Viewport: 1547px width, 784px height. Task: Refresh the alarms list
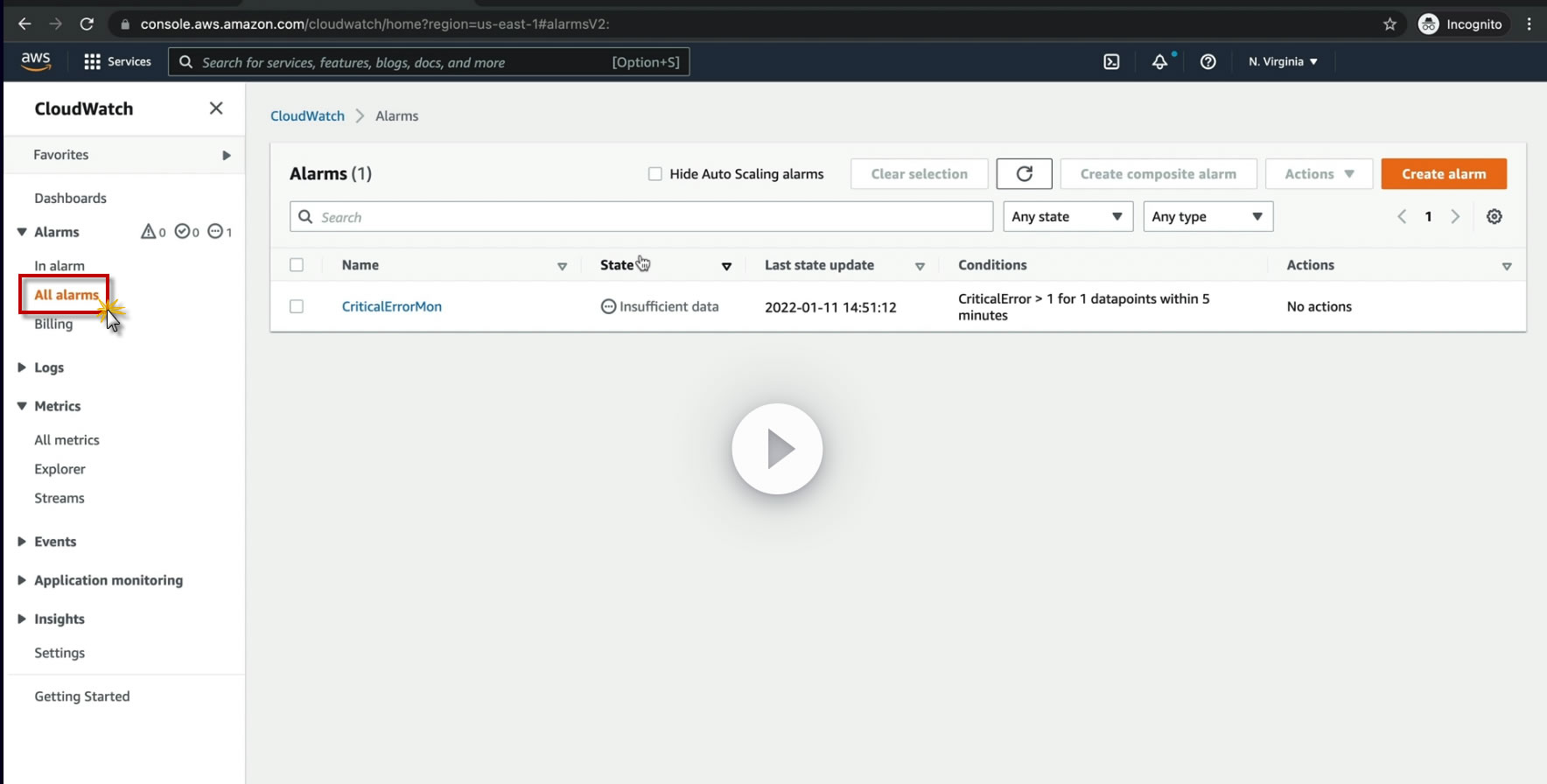[x=1025, y=174]
